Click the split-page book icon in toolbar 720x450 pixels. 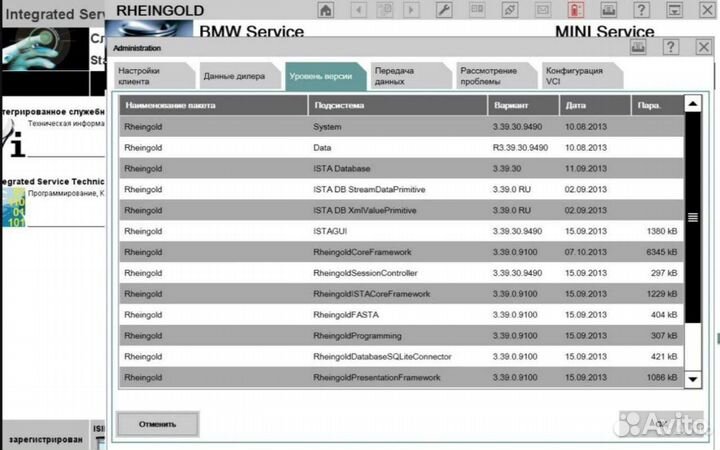pos(477,10)
